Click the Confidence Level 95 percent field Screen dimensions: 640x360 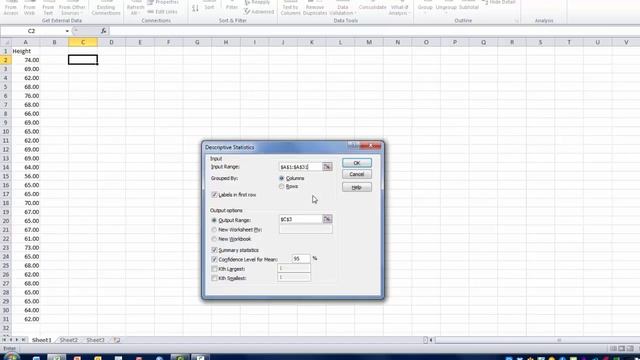[x=301, y=259]
